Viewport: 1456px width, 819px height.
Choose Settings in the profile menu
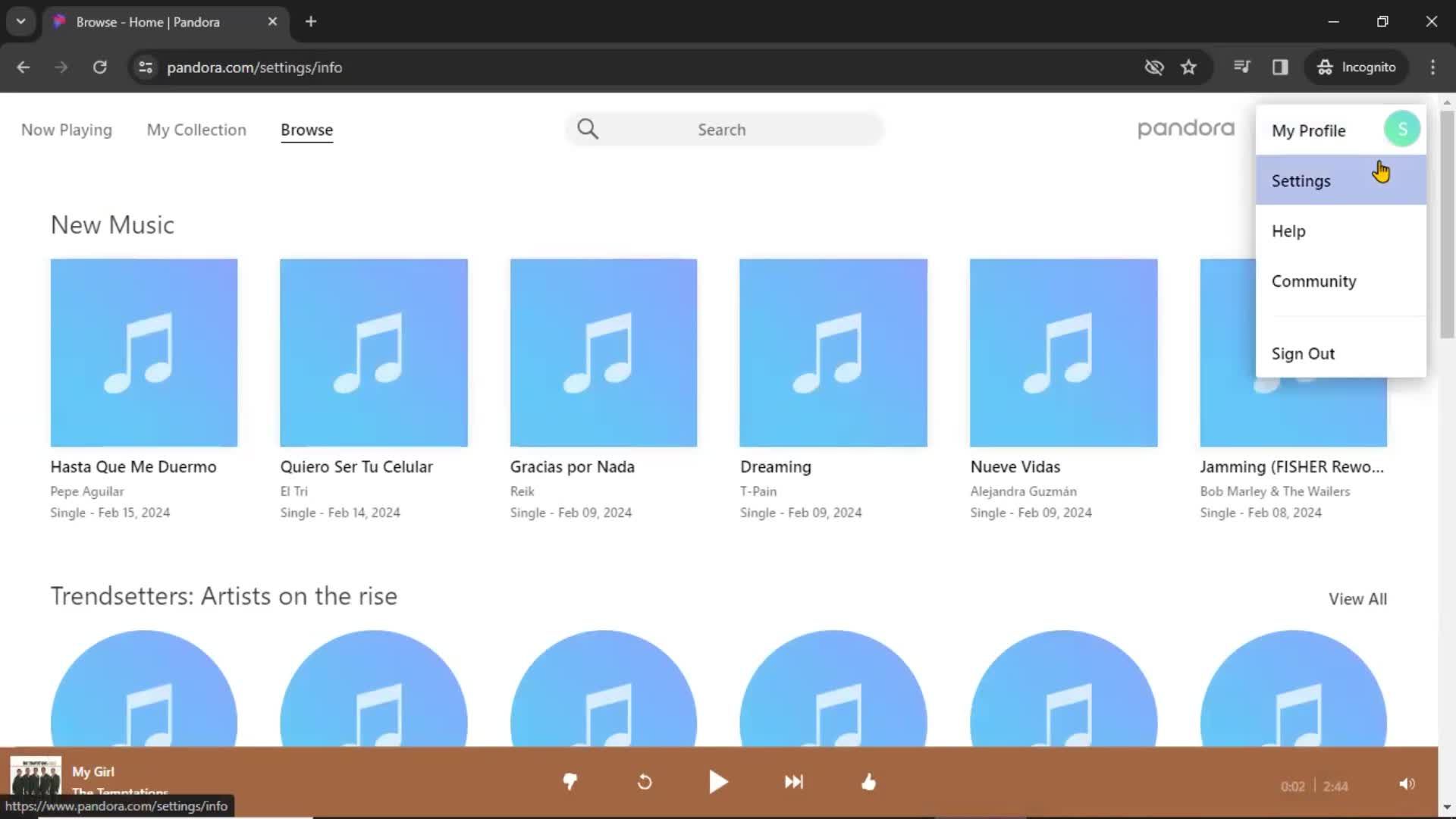click(1341, 180)
